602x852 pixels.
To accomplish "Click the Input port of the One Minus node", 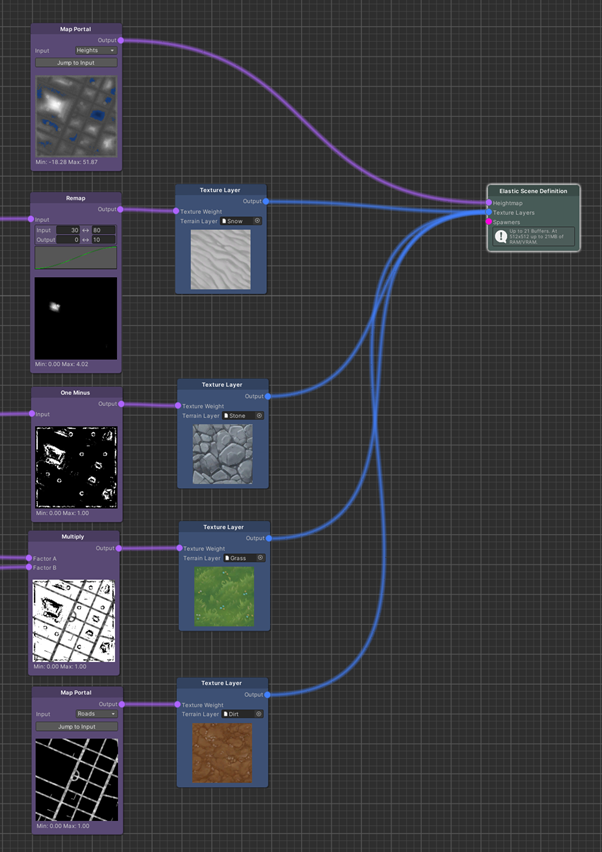I will (32, 414).
